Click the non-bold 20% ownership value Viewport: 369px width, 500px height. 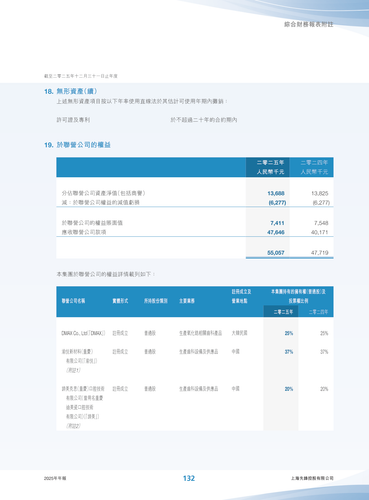pyautogui.click(x=324, y=389)
